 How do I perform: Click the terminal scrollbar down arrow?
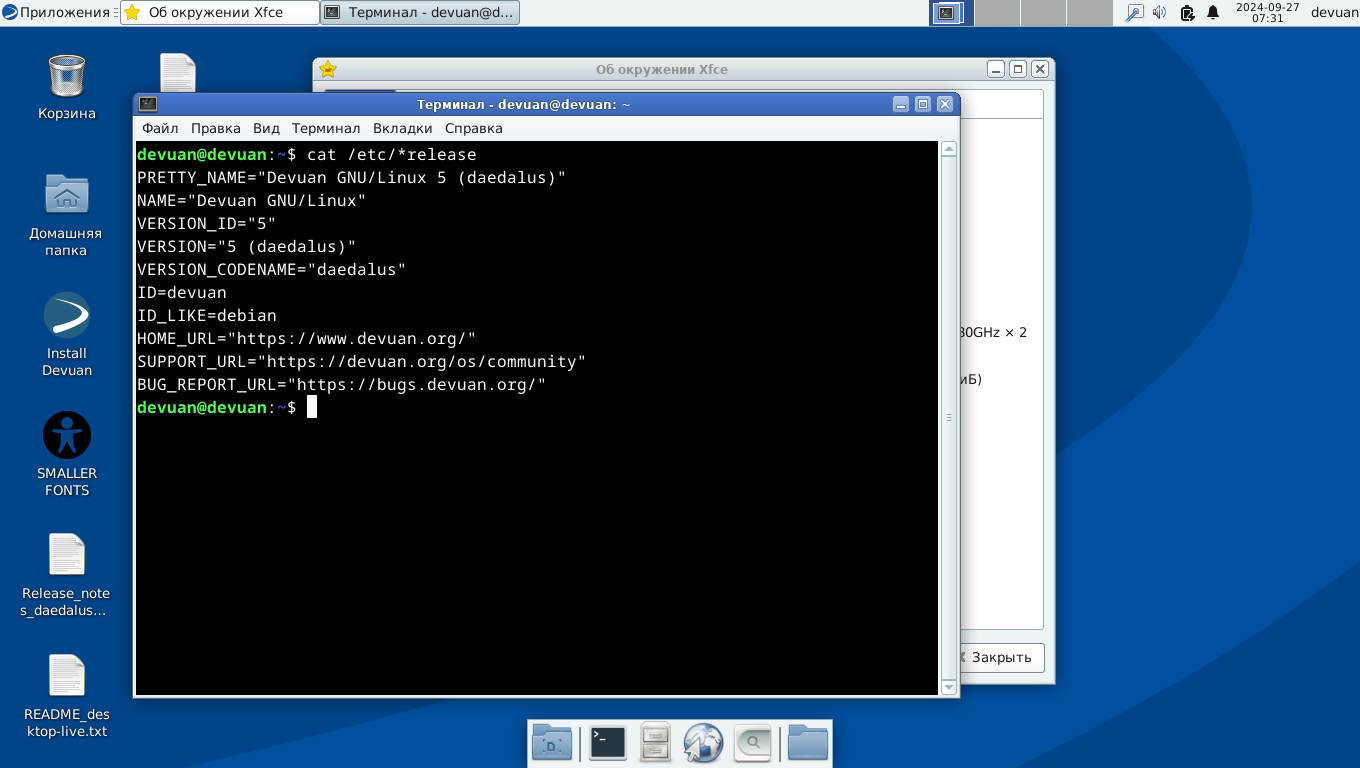point(948,687)
